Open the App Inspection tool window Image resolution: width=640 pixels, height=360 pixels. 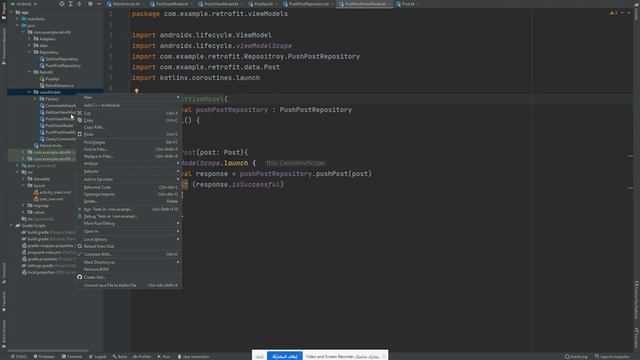coord(193,356)
